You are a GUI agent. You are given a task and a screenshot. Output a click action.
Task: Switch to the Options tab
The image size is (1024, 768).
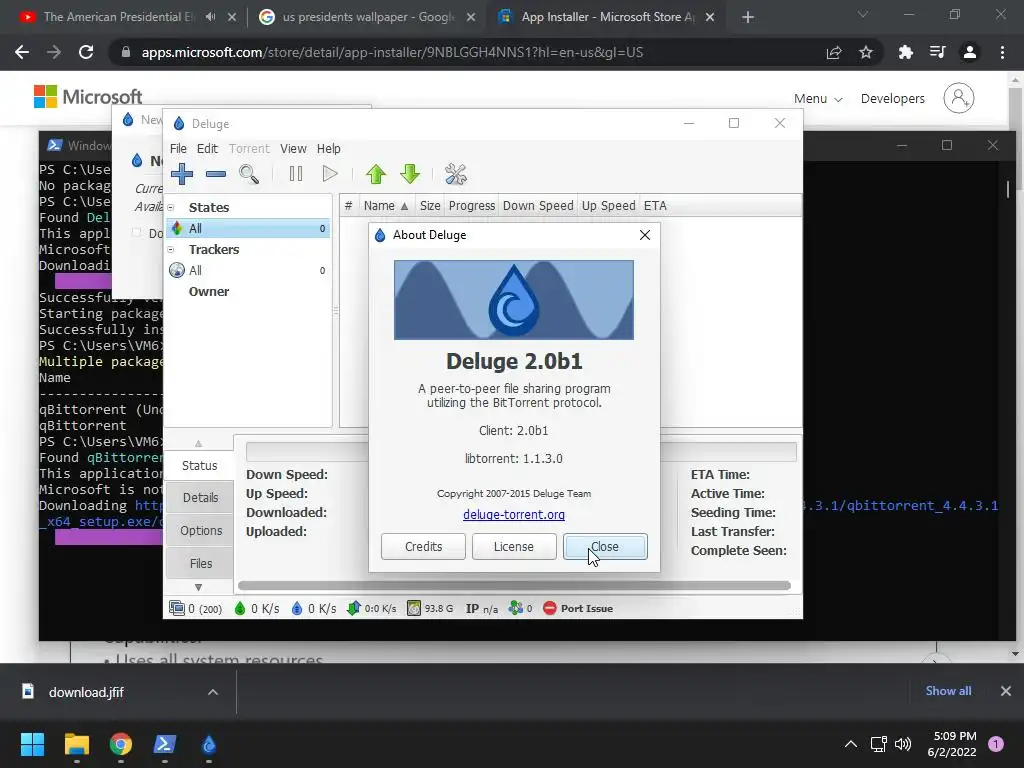click(x=200, y=530)
